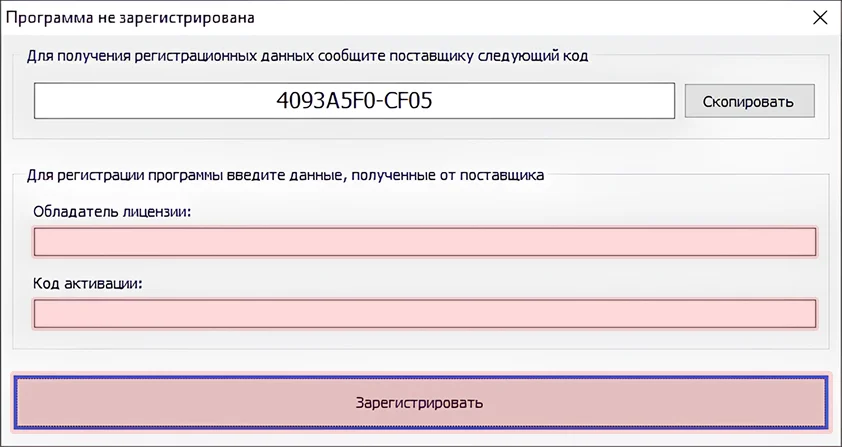This screenshot has height=447, width=842.
Task: Close the registration dialog window
Action: 818,18
